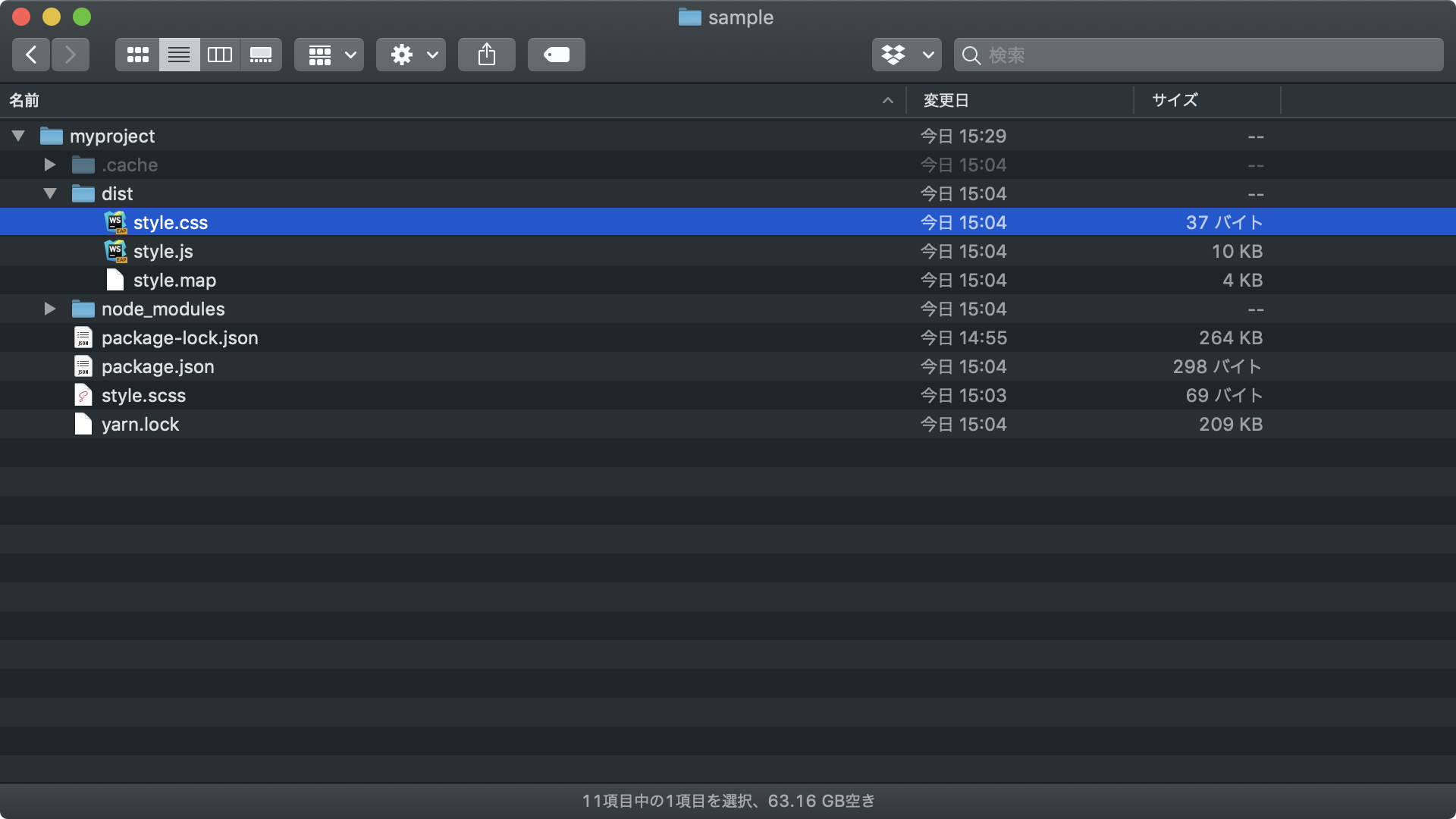The width and height of the screenshot is (1456, 819).
Task: Expand the .cache folder
Action: tap(50, 165)
